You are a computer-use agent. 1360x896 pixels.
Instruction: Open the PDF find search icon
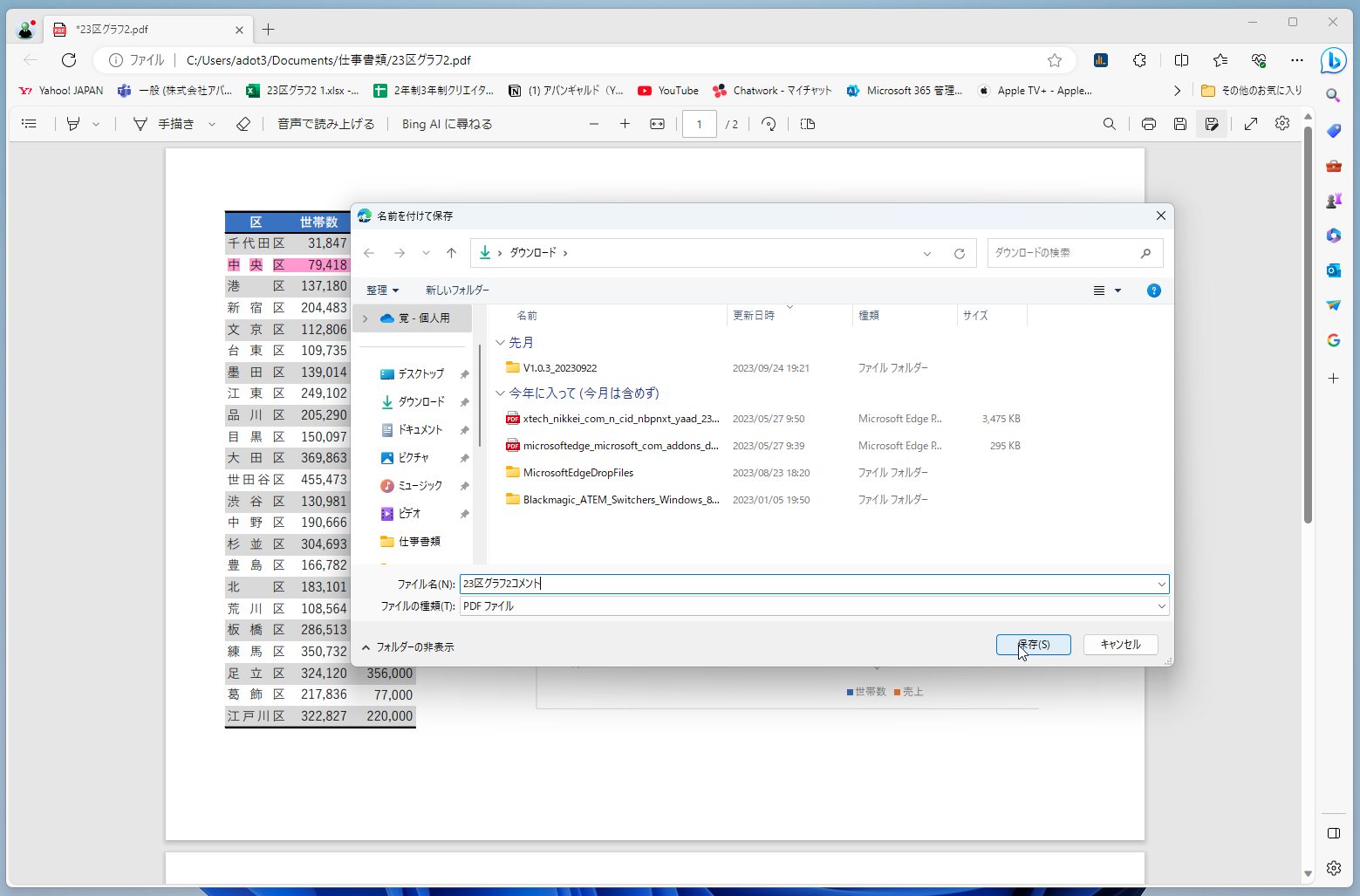[x=1110, y=124]
